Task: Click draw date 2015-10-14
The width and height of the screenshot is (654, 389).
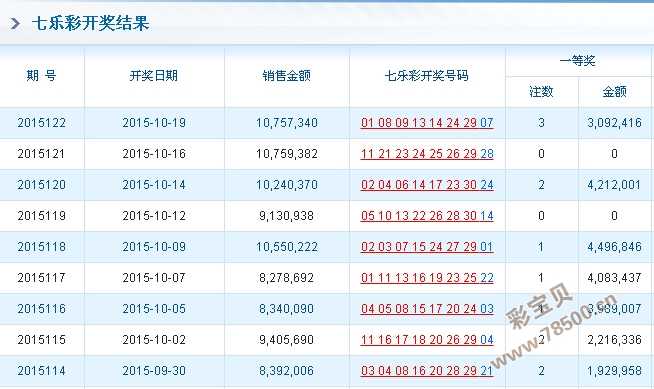Action: click(x=154, y=185)
